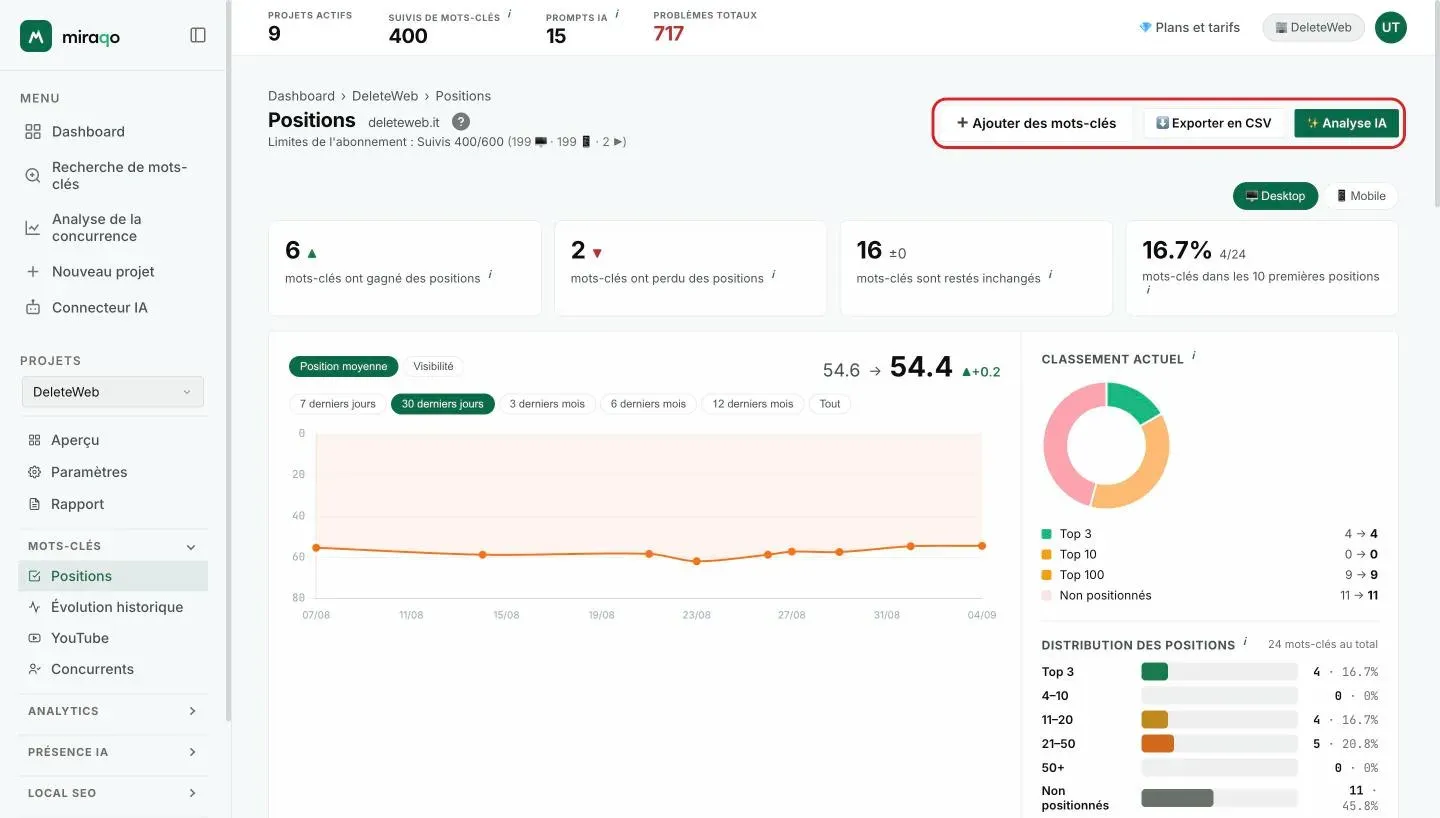Select the 12 derniers mois range

752,404
